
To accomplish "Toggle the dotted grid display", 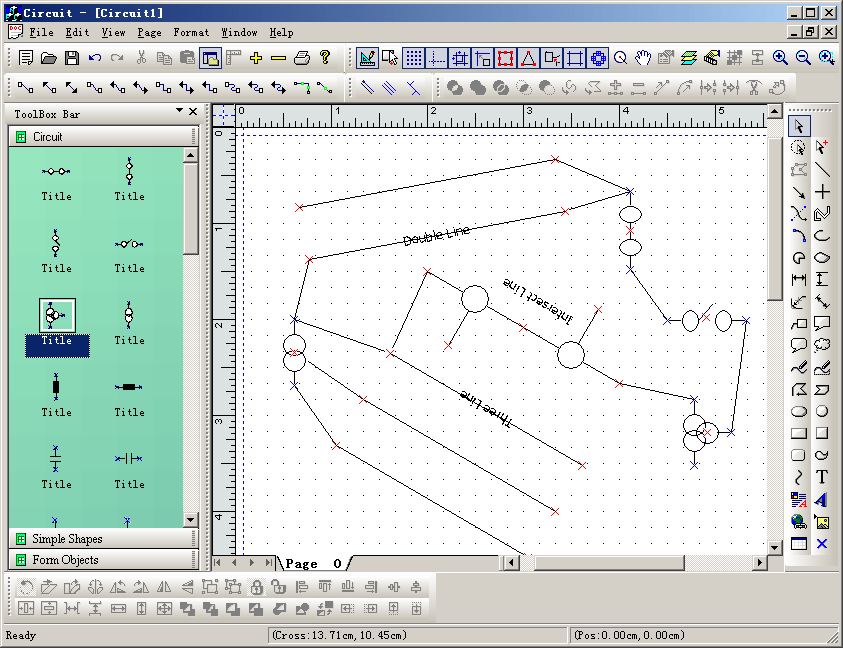I will [x=413, y=58].
